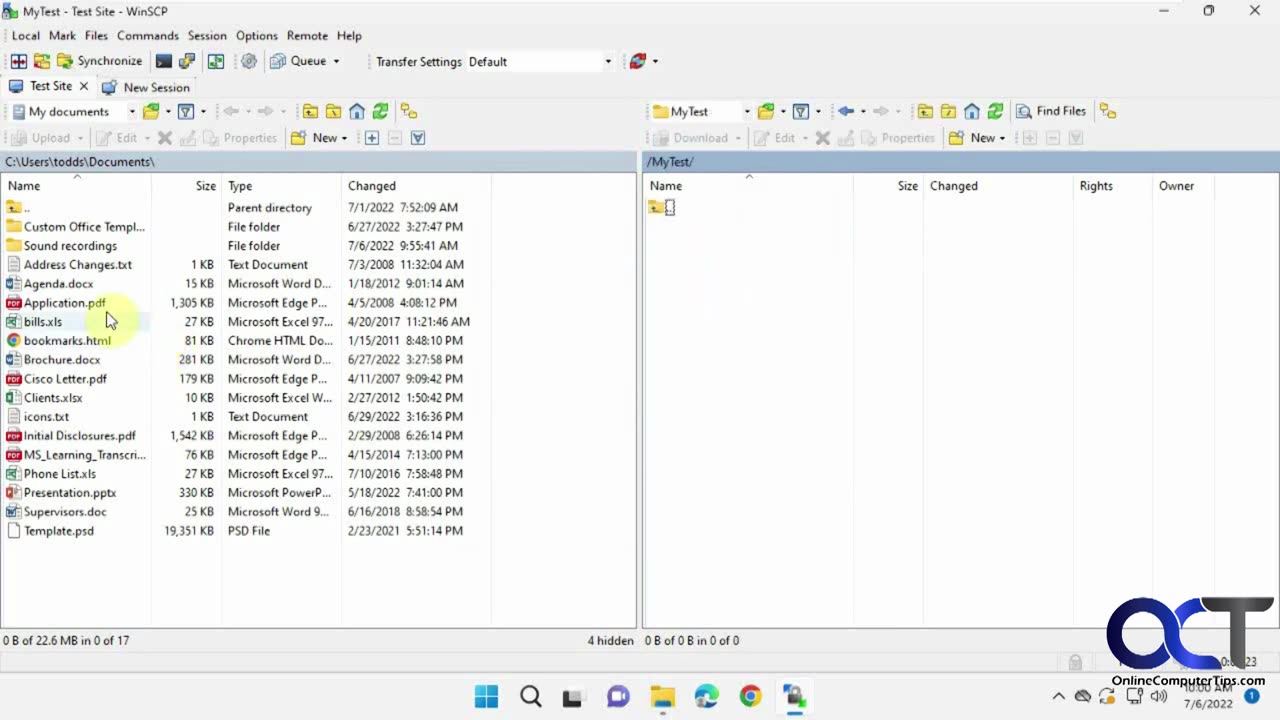Open Preferences gear icon
This screenshot has width=1280, height=720.
point(249,61)
